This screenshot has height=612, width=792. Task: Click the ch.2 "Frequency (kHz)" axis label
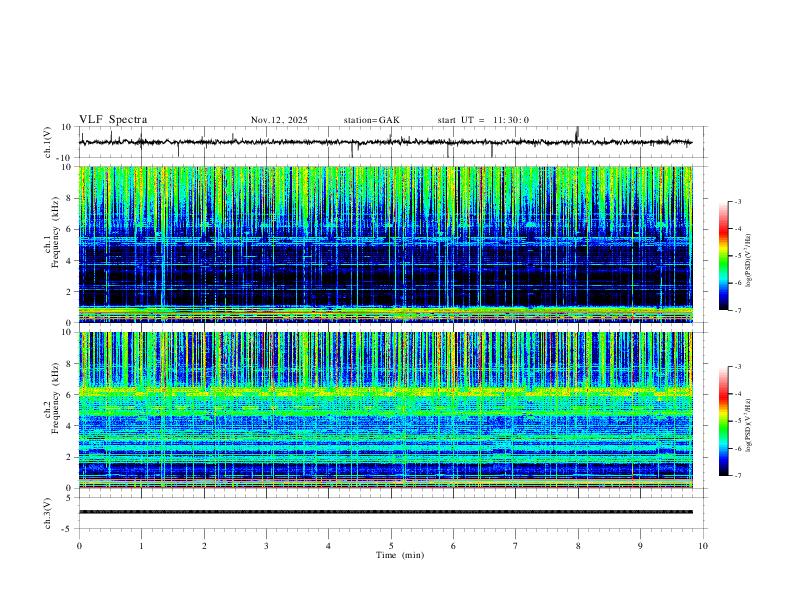pyautogui.click(x=55, y=398)
